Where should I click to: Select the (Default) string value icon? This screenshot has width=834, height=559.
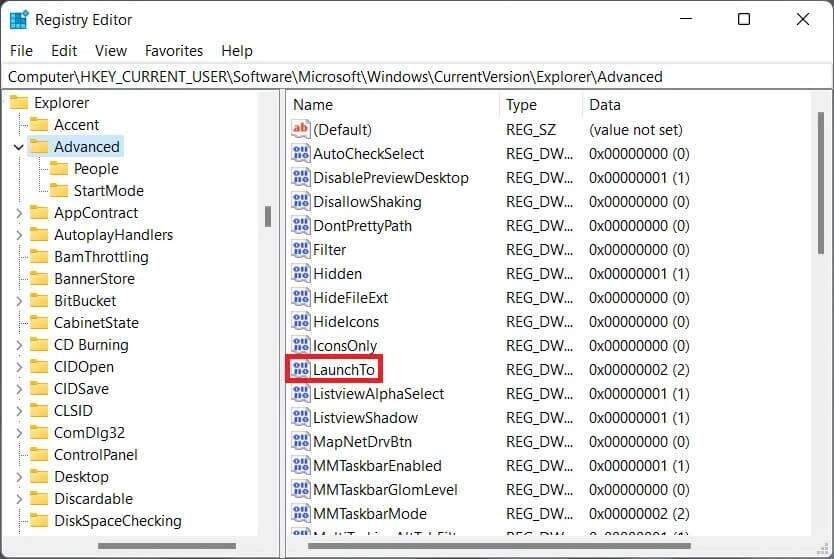tap(301, 129)
